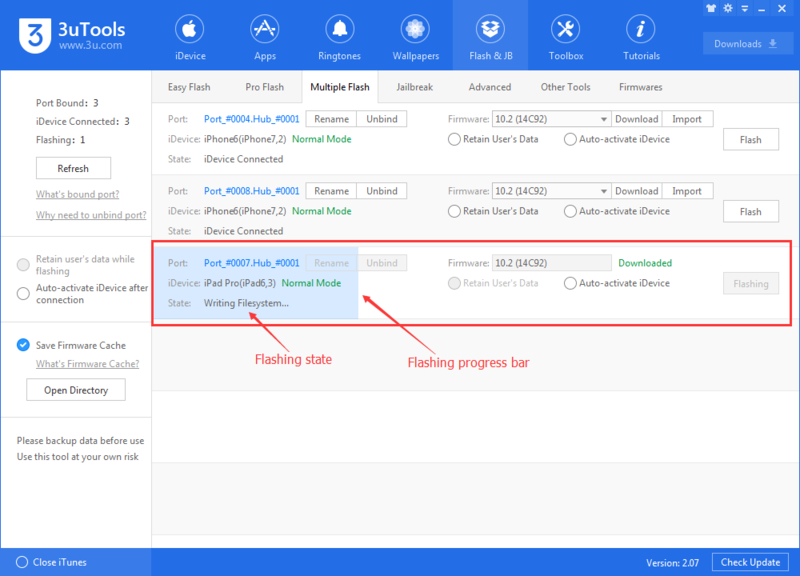Screen dimensions: 800x576
Task: Click Port_#0004.Hub_#0001 port link
Action: click(x=252, y=119)
